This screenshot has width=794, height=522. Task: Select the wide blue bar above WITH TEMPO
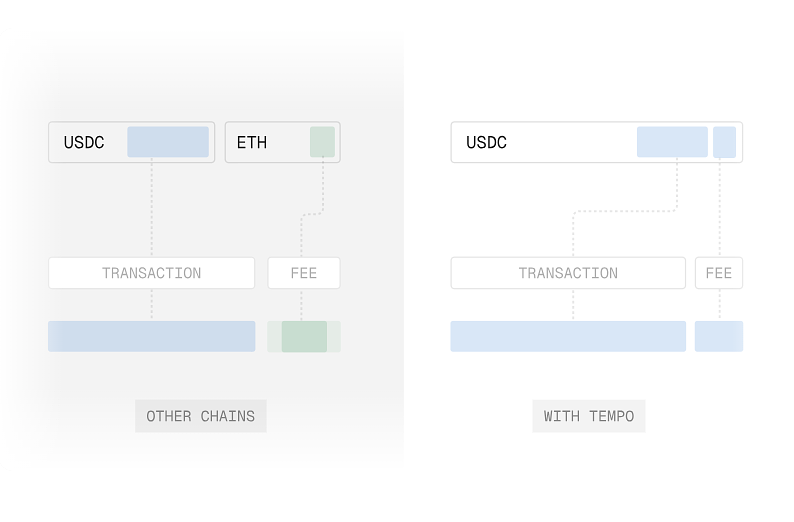pos(568,336)
